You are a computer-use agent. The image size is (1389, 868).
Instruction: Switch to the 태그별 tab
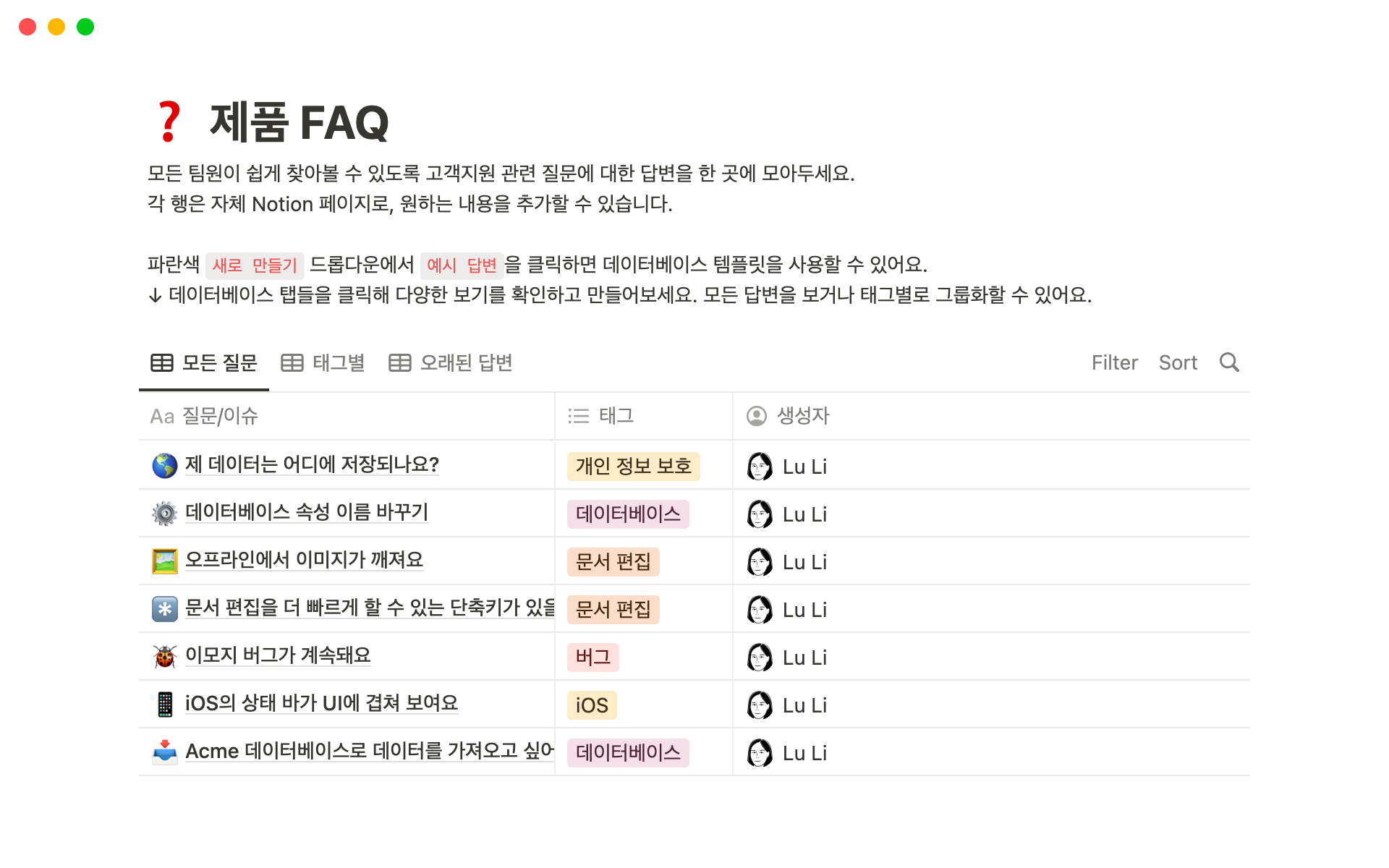point(323,363)
